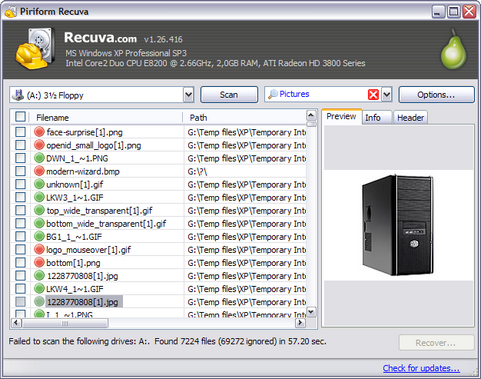The height and width of the screenshot is (379, 481).
Task: Select the file bottom_wide_transparent[1].gif
Action: tap(106, 224)
